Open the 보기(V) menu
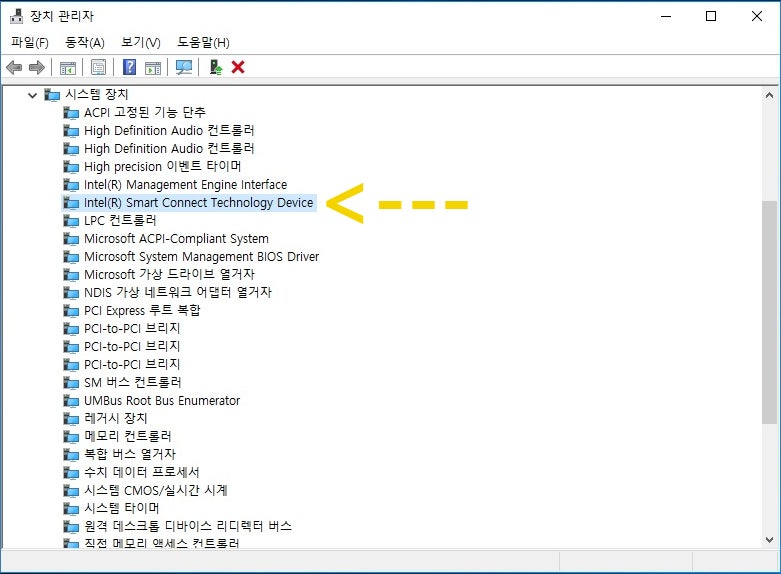The height and width of the screenshot is (574, 781). pos(141,42)
